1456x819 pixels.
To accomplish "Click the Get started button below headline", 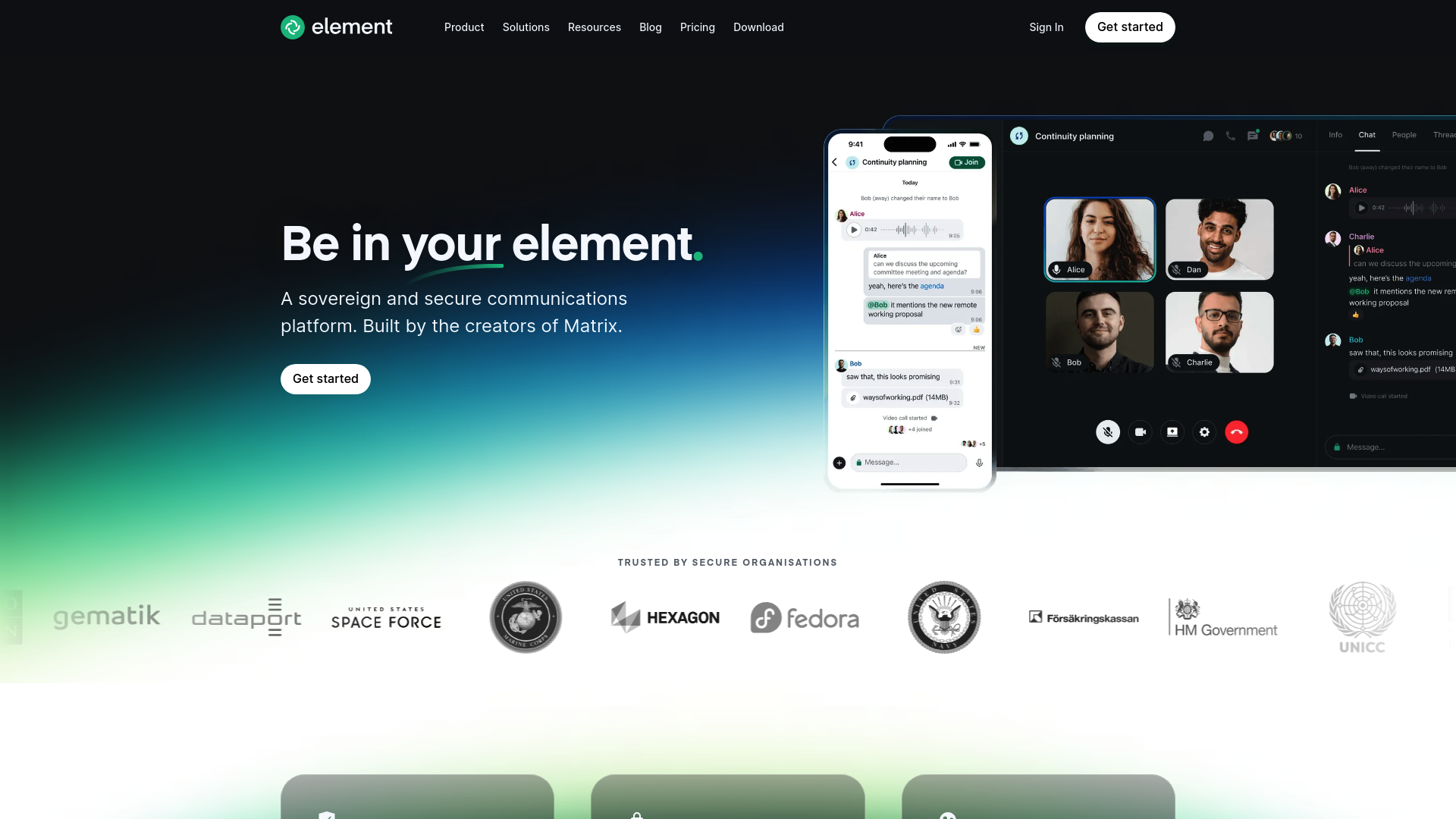I will tap(325, 378).
